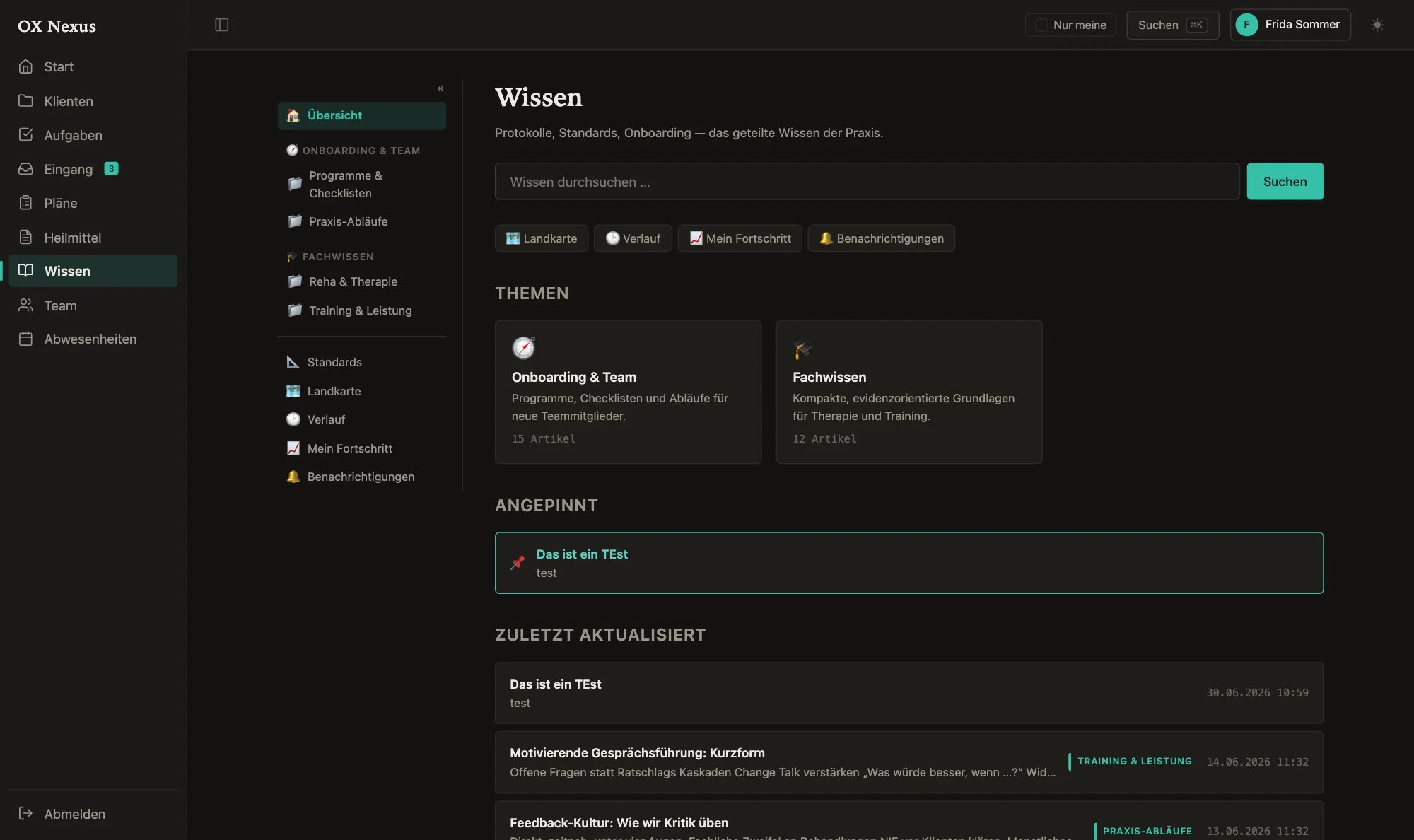Go to Start in the main navigation

pos(93,66)
